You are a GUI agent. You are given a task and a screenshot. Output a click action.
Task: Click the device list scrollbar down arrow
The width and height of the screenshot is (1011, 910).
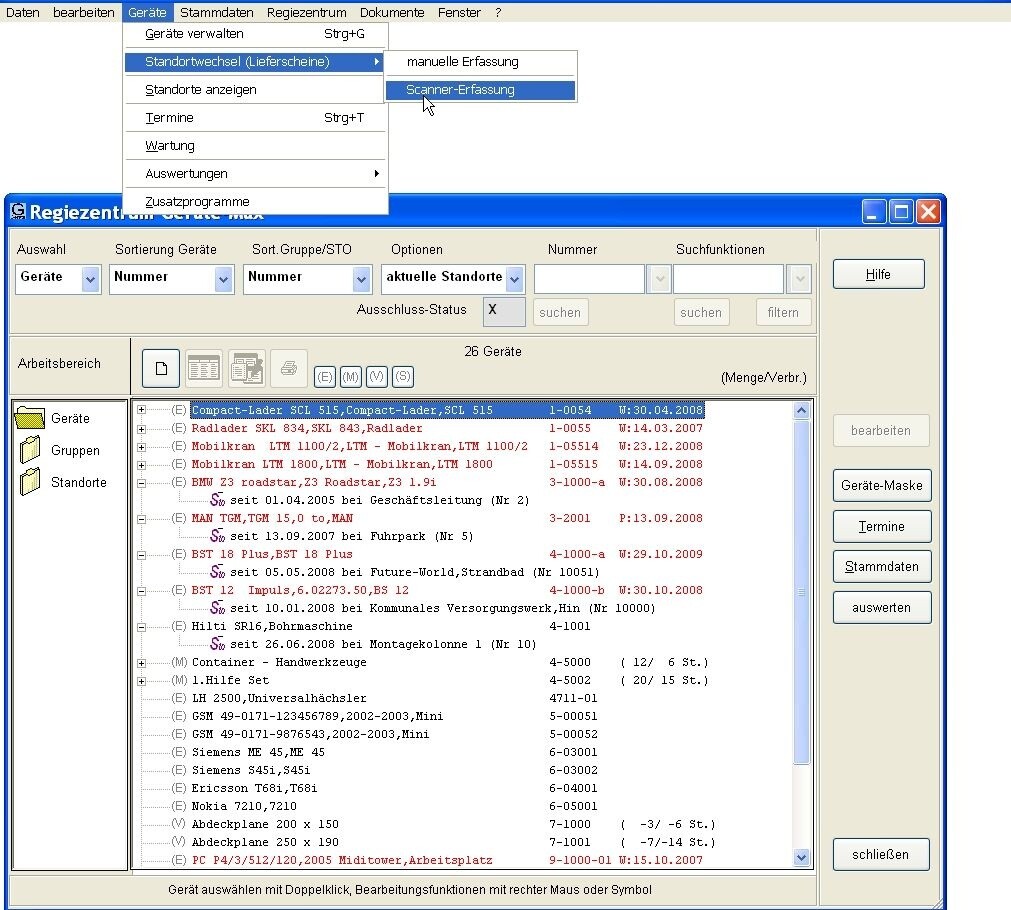pos(801,857)
